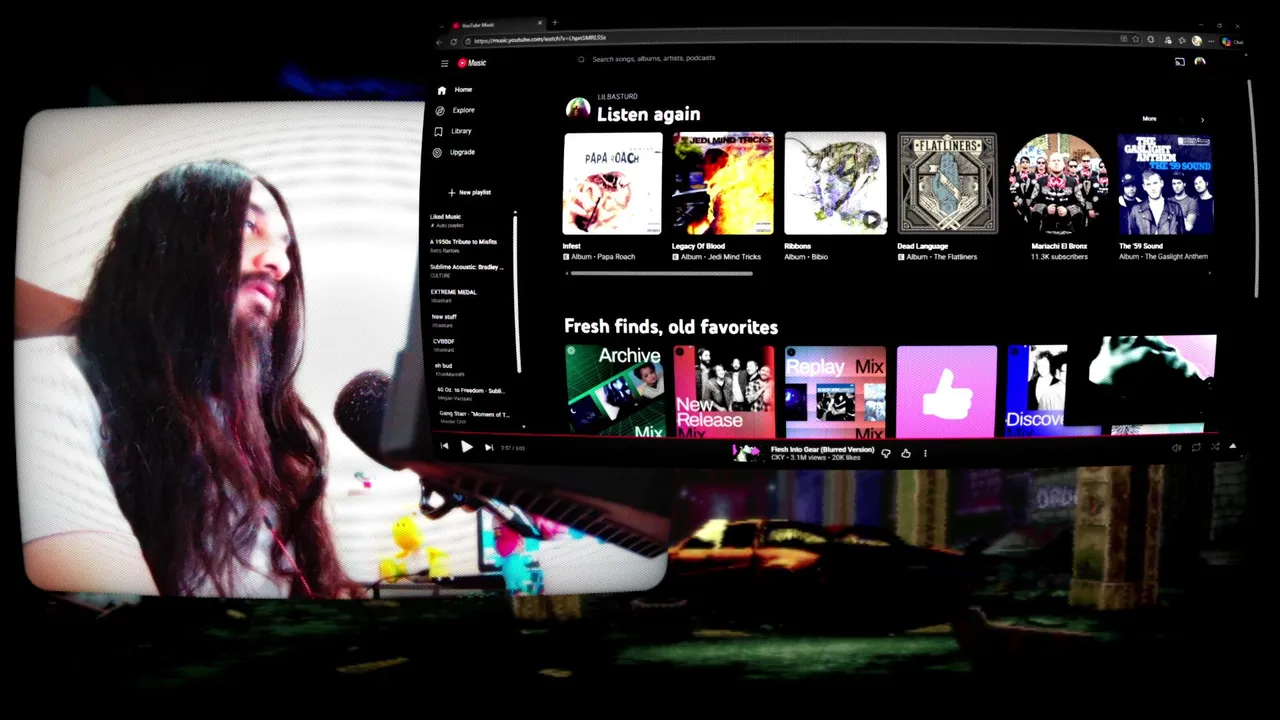Click the YouTube Music logo

coord(472,63)
